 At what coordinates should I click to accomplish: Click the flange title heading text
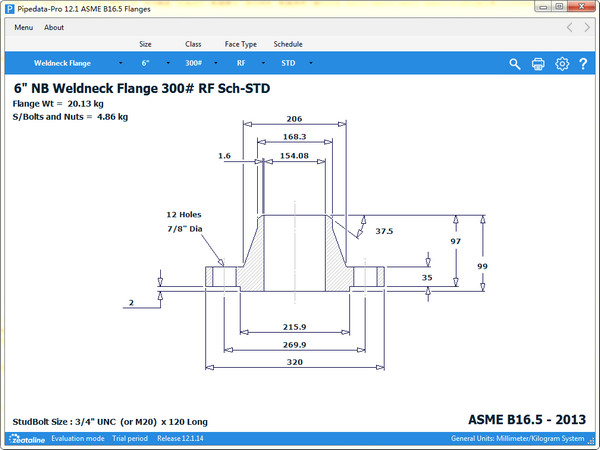tap(142, 88)
